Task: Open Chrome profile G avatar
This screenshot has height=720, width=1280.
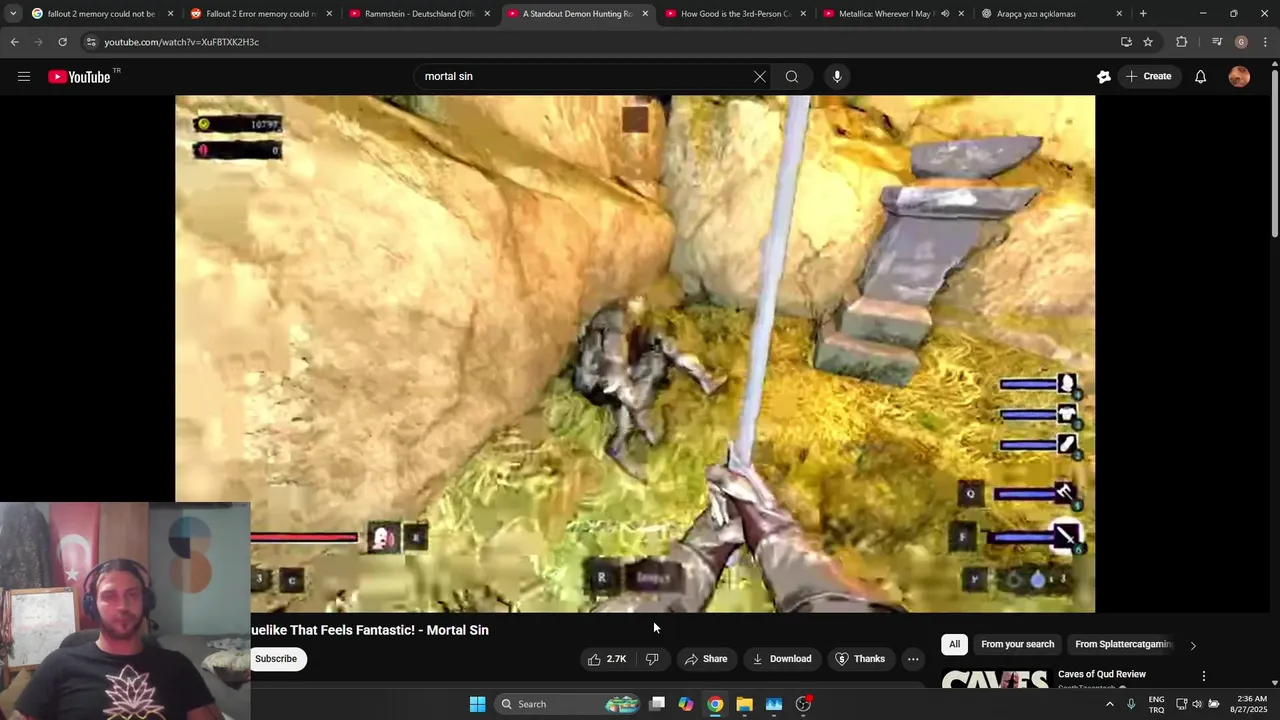Action: tap(1241, 42)
